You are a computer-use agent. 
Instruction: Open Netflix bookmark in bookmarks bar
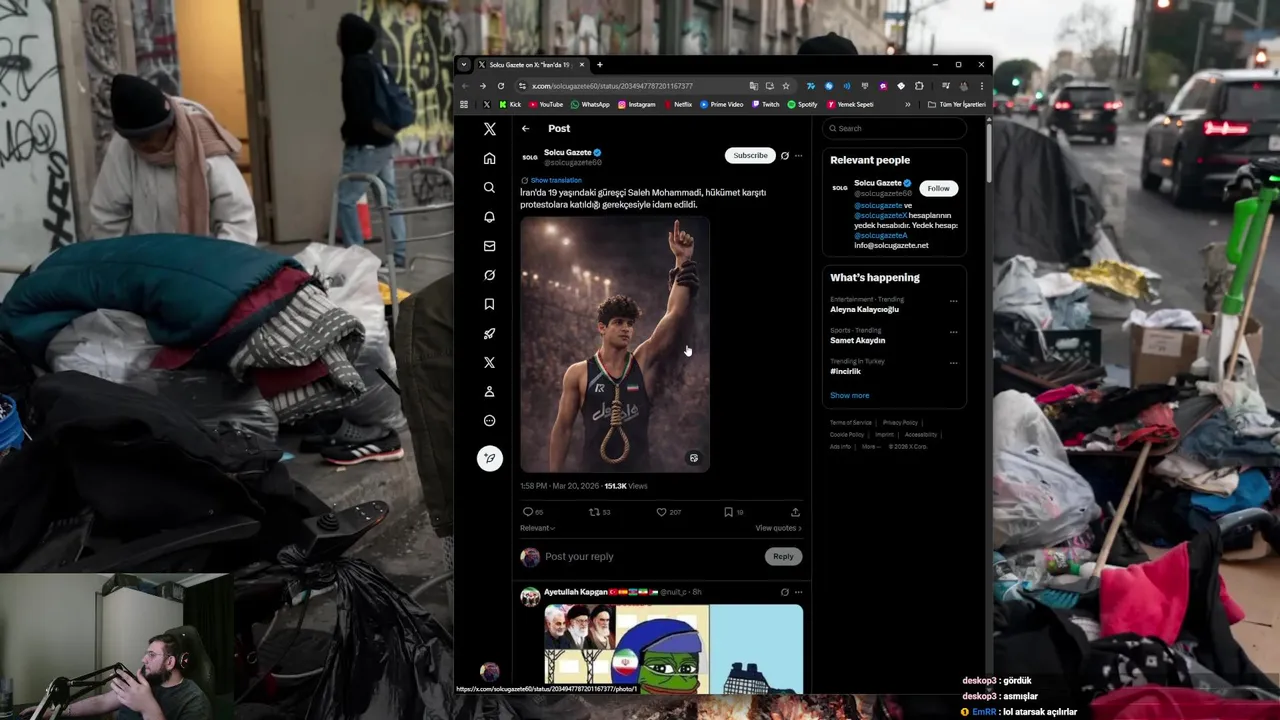[x=678, y=104]
